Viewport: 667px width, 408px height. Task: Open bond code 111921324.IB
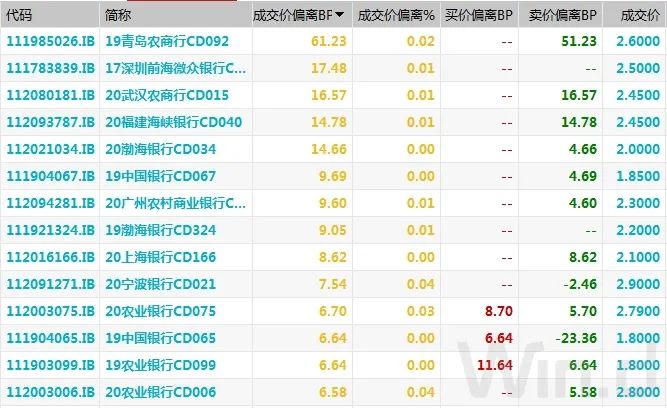(x=50, y=230)
